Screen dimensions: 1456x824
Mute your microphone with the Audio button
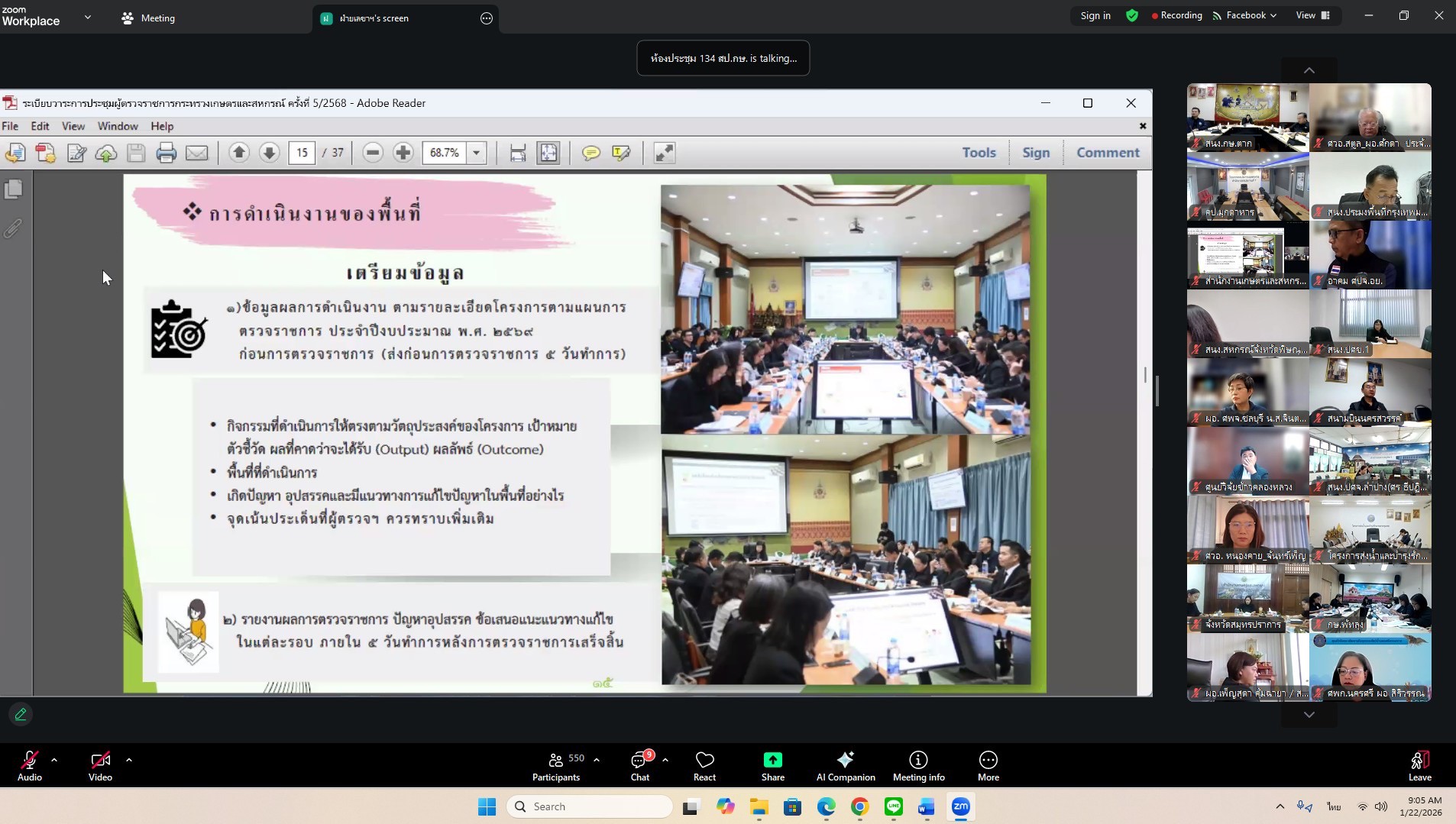[30, 764]
